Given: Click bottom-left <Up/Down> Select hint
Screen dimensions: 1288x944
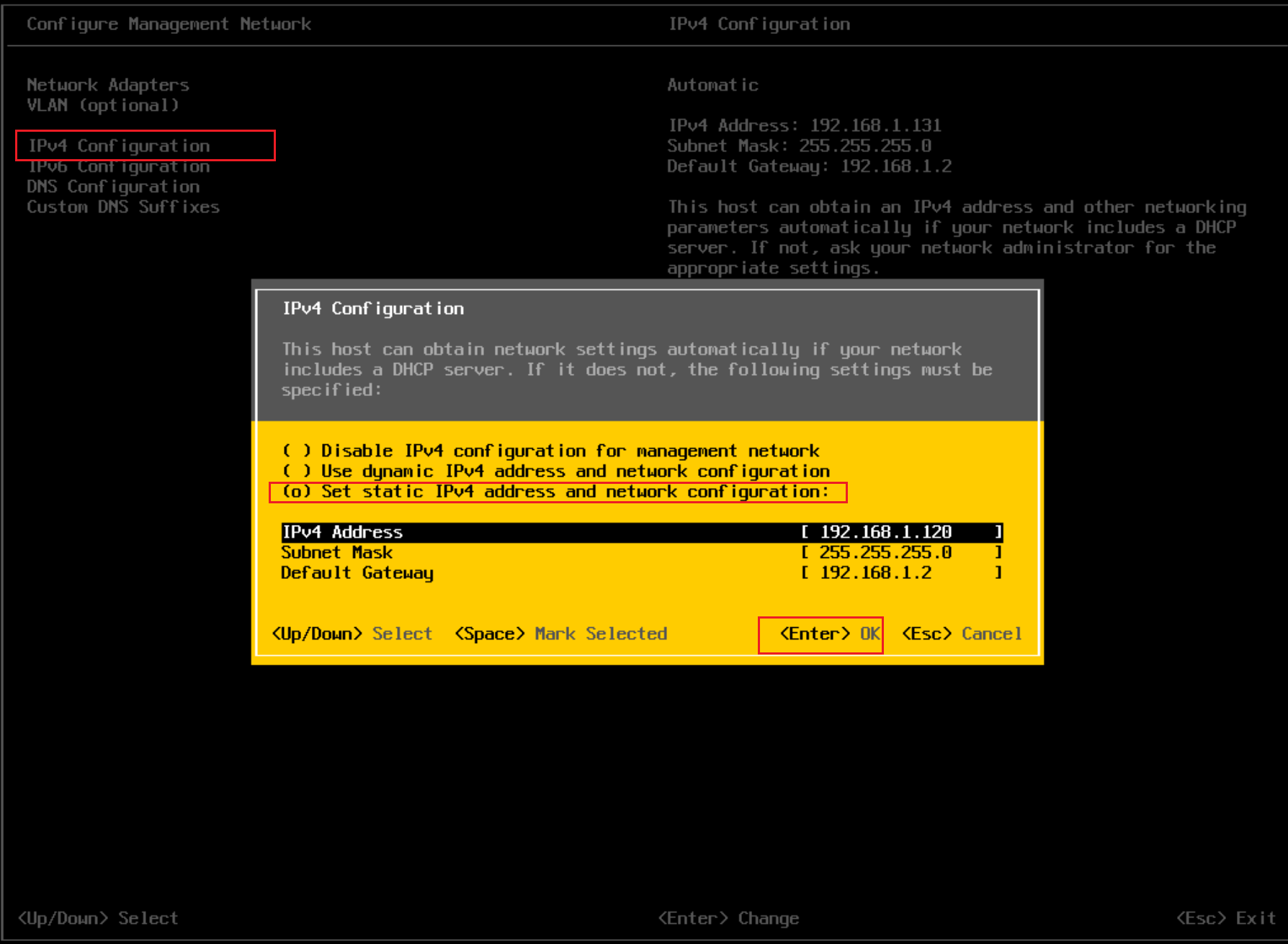Looking at the screenshot, I should coord(98,918).
